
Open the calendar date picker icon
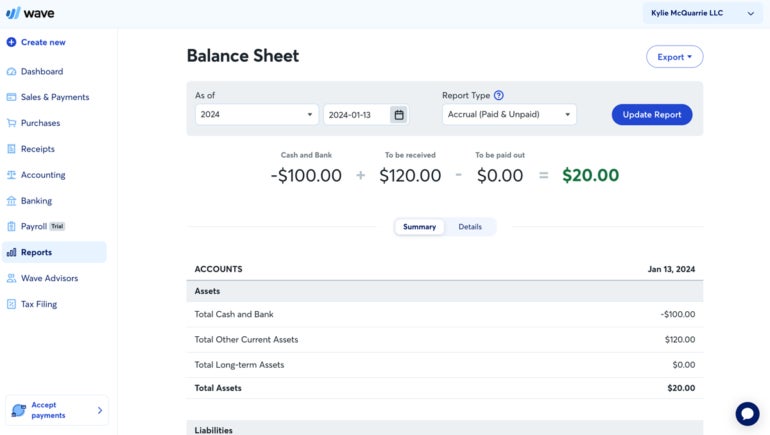tap(399, 115)
